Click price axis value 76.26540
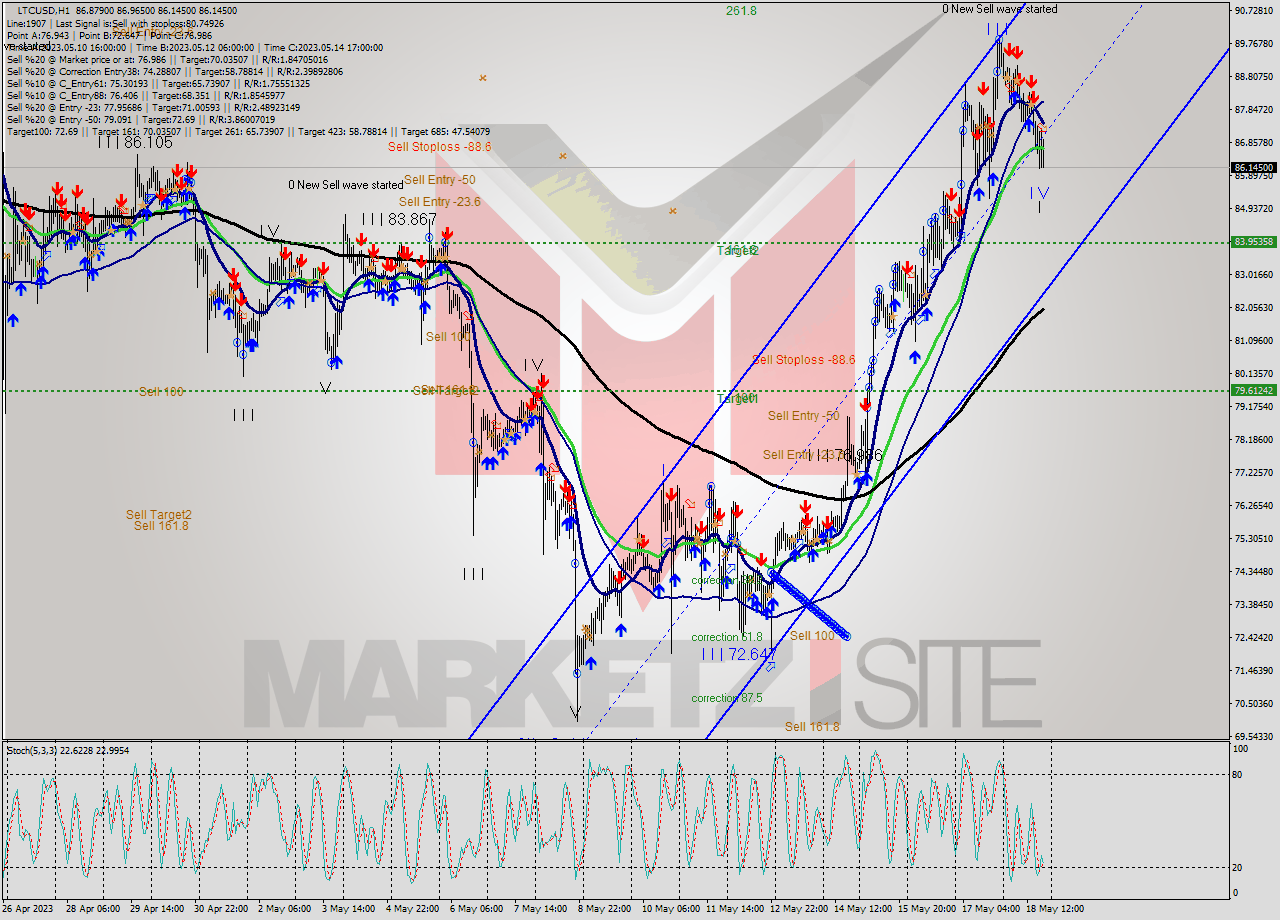1280x920 pixels. [1254, 505]
